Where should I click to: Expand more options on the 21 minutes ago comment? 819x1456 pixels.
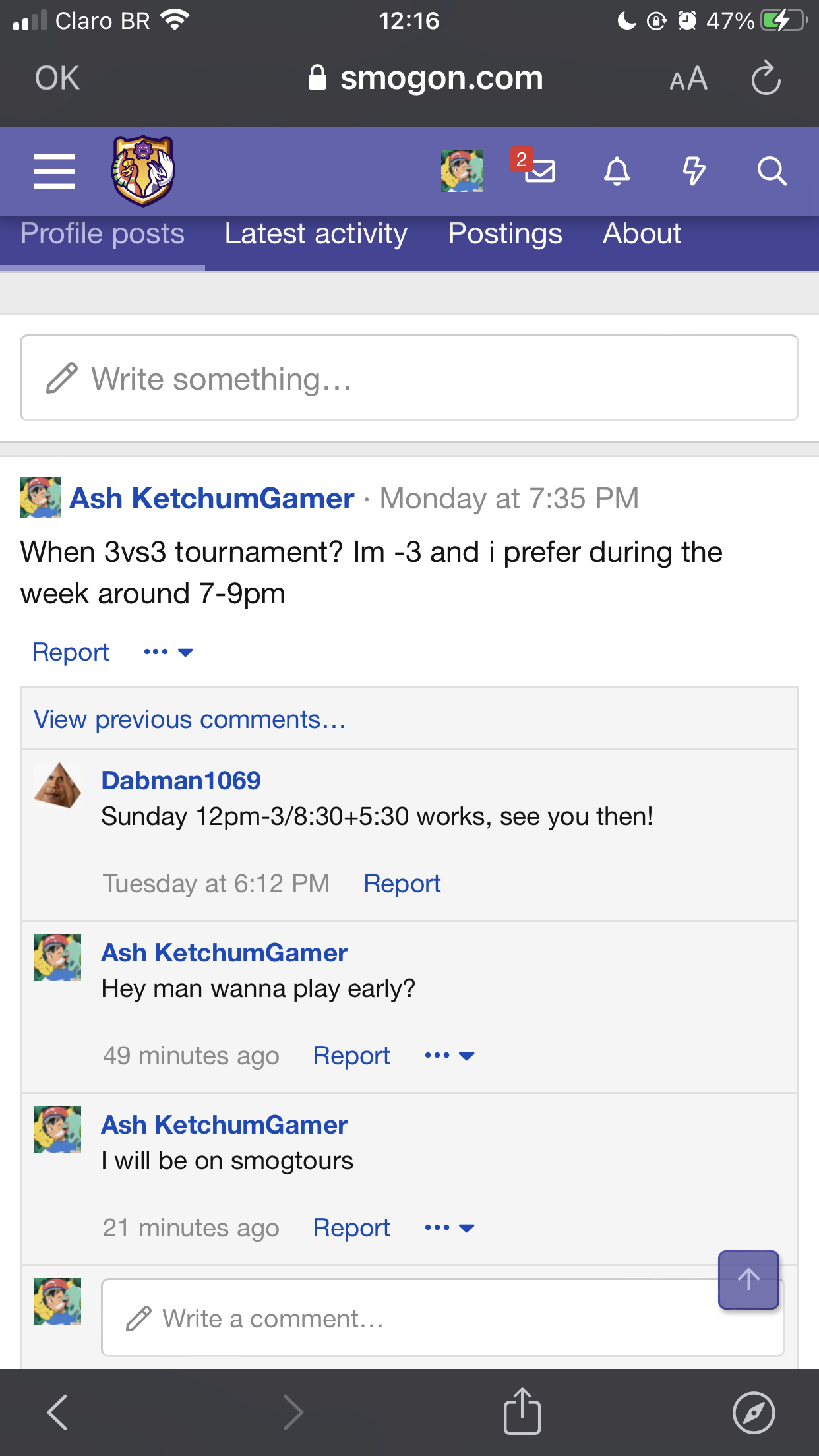[450, 1228]
